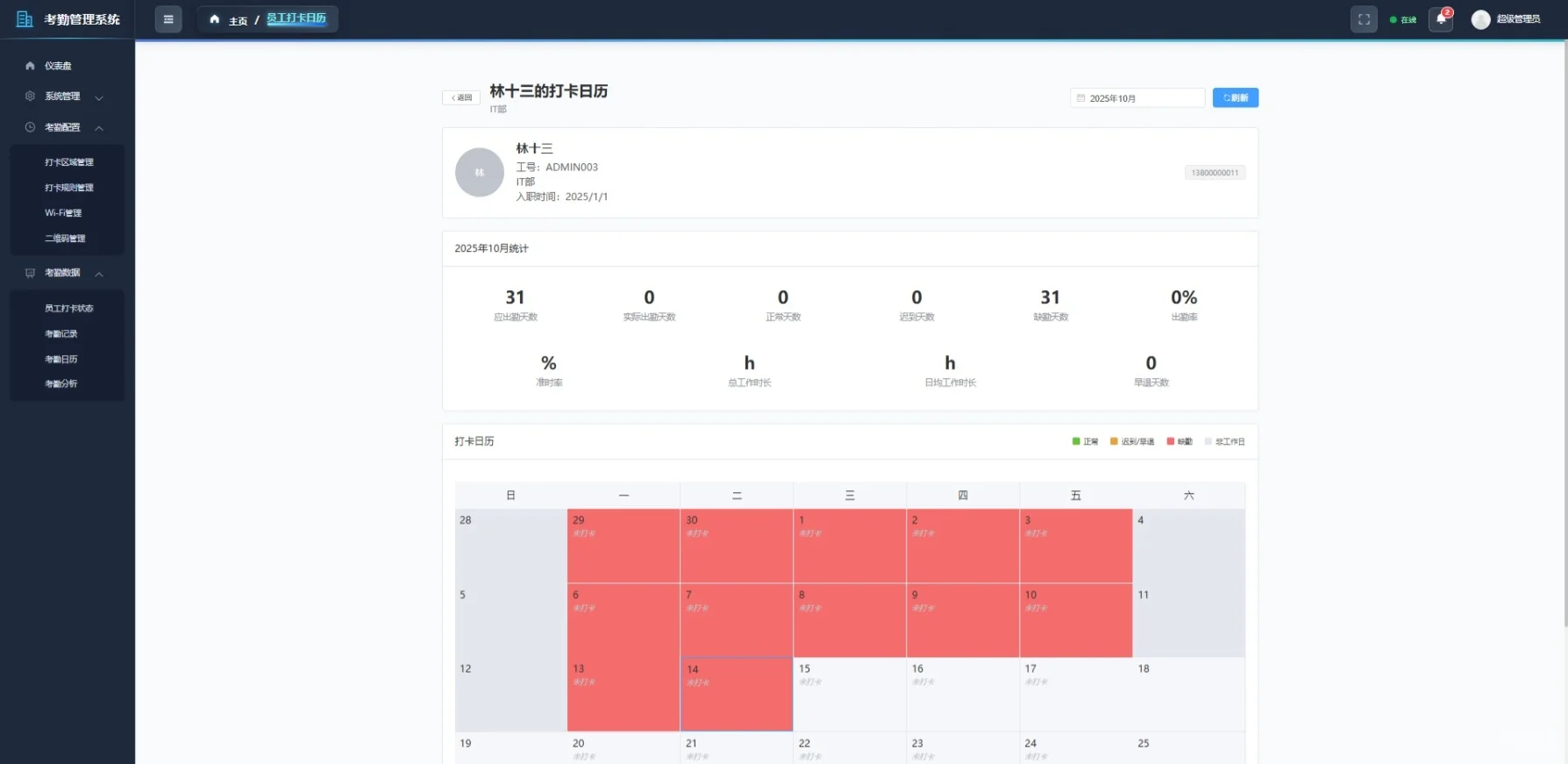Collapse the 考勤配置 submenu arrow
1568x764 pixels.
tap(99, 128)
